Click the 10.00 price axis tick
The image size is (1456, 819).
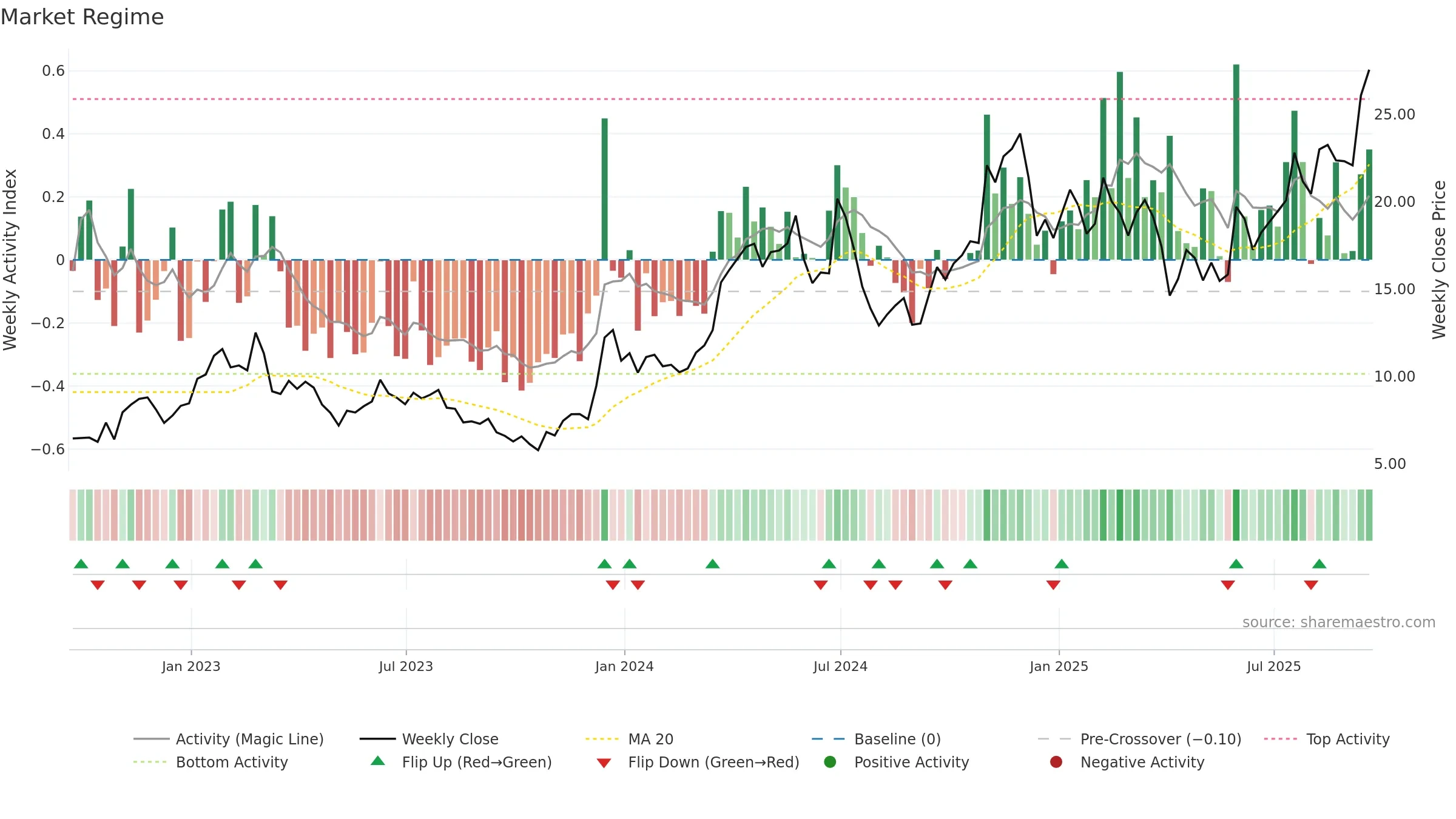(1395, 376)
